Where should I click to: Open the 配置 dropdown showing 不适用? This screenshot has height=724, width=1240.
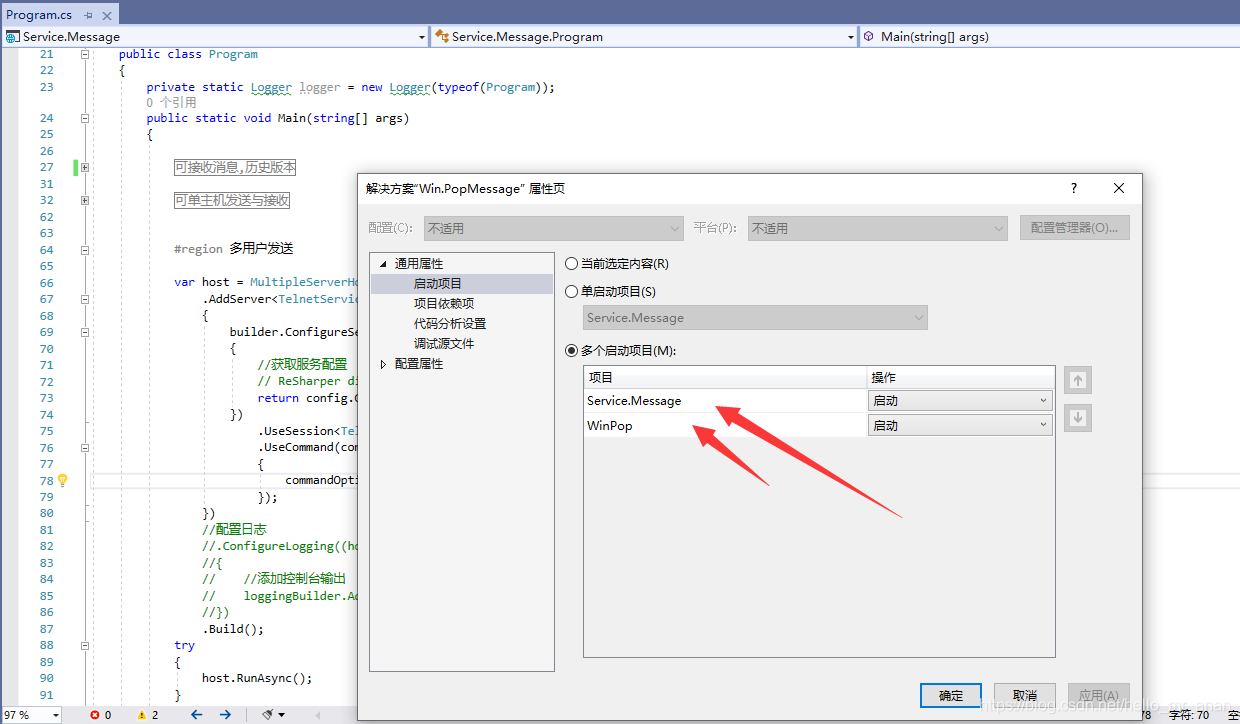pos(553,228)
